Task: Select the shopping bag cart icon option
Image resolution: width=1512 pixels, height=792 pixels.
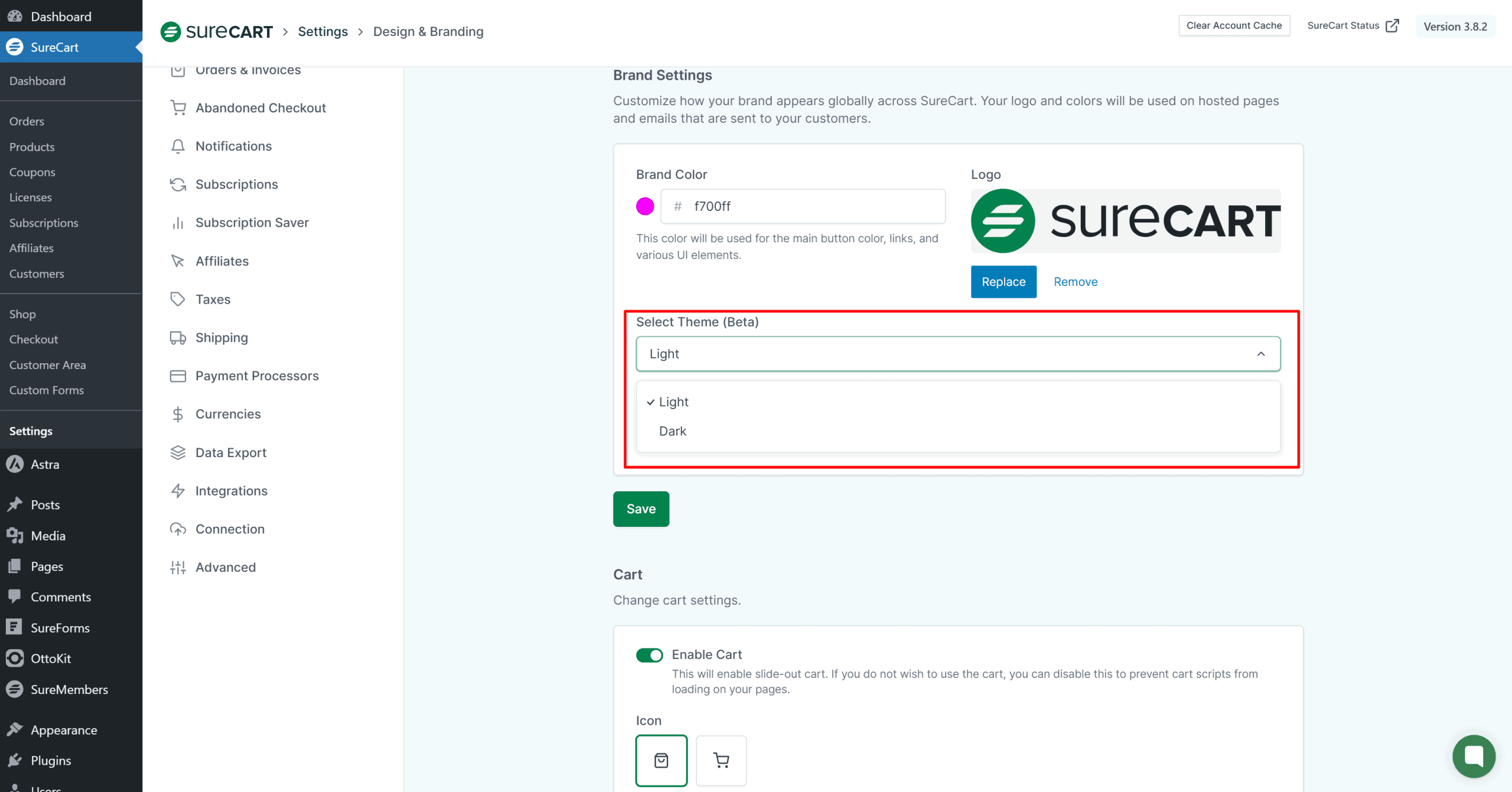Action: point(661,761)
